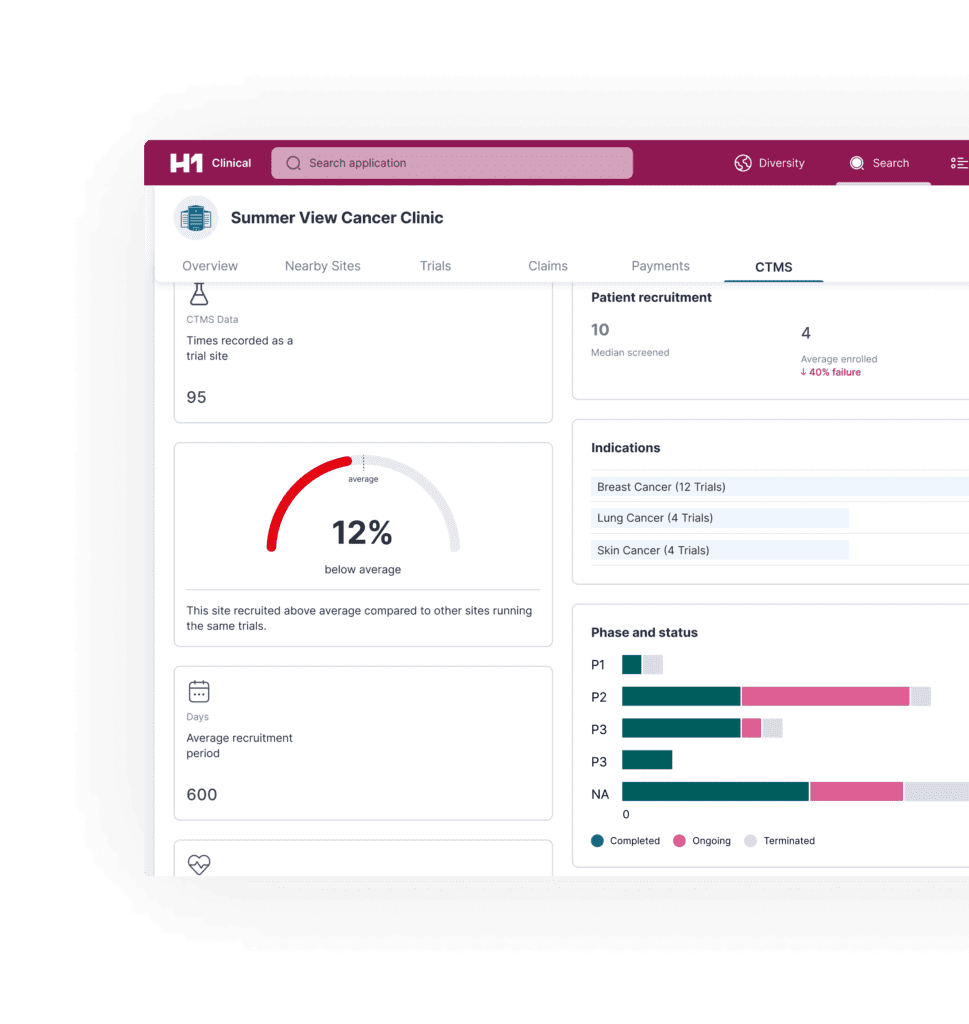Image resolution: width=969 pixels, height=1024 pixels.
Task: Click the calendar icon above Average recruitment period
Action: tap(199, 691)
